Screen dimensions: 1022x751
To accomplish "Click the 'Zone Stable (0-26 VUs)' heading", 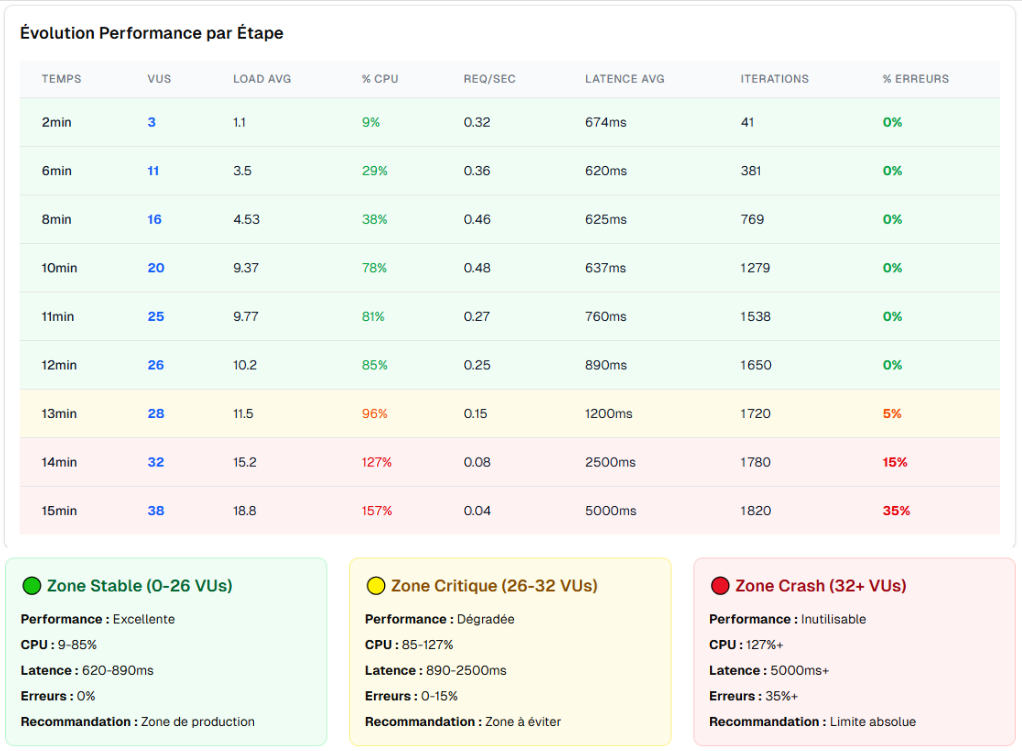I will [x=139, y=586].
